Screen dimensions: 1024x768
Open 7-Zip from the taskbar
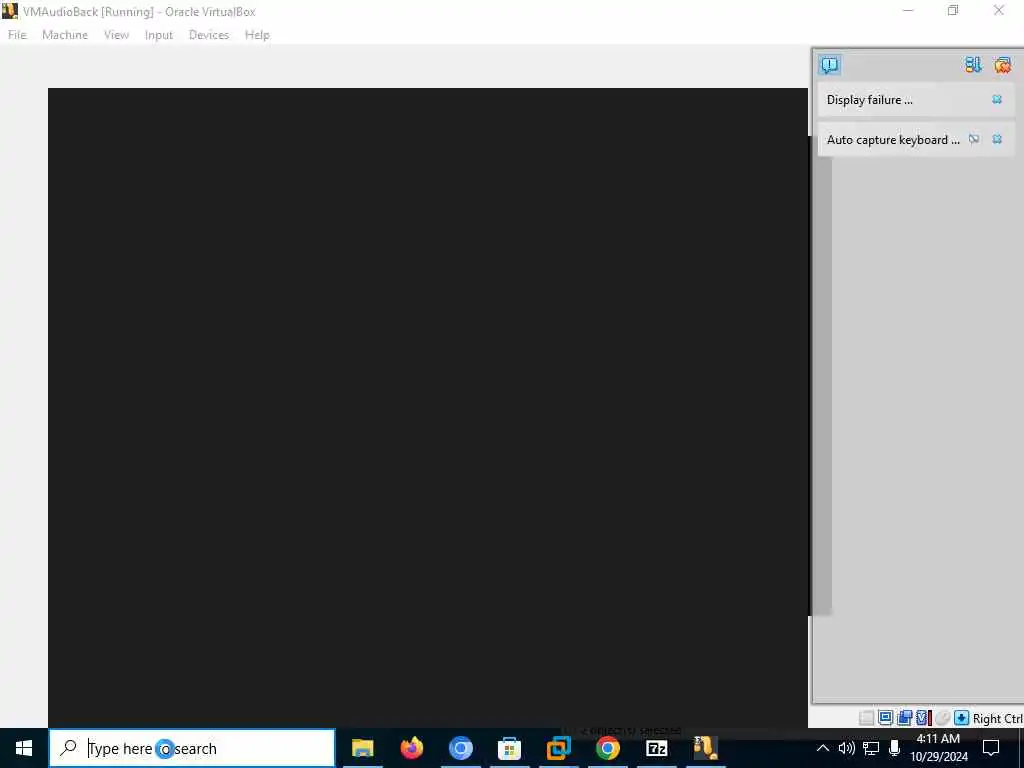coord(656,748)
